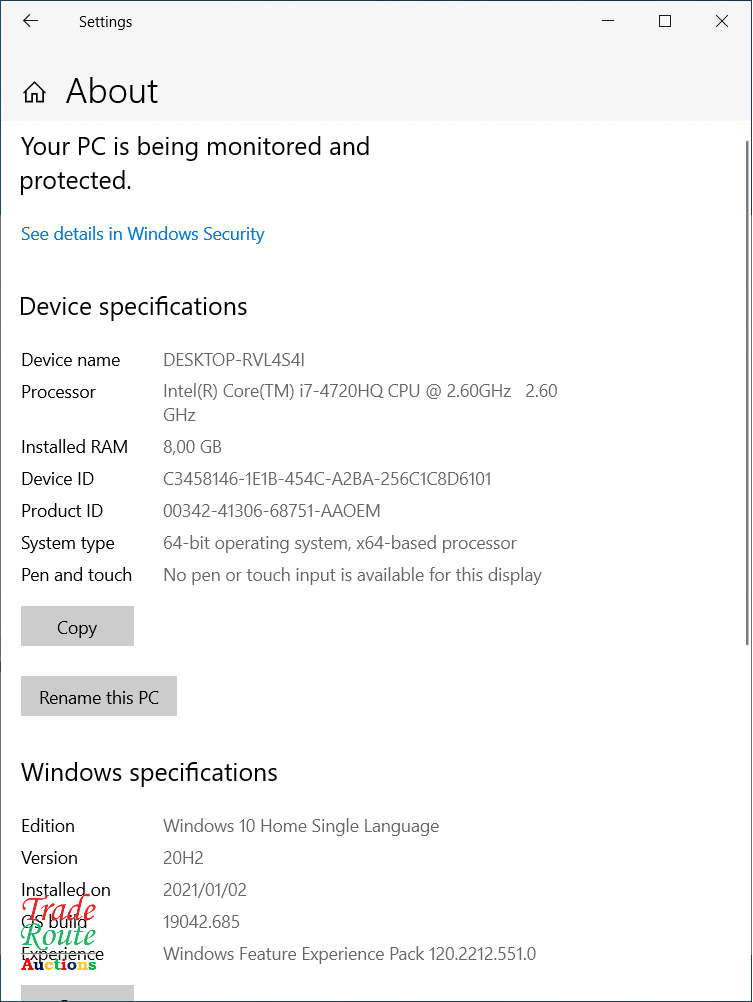Open See details in Windows Security
The height and width of the screenshot is (1002, 753).
142,233
